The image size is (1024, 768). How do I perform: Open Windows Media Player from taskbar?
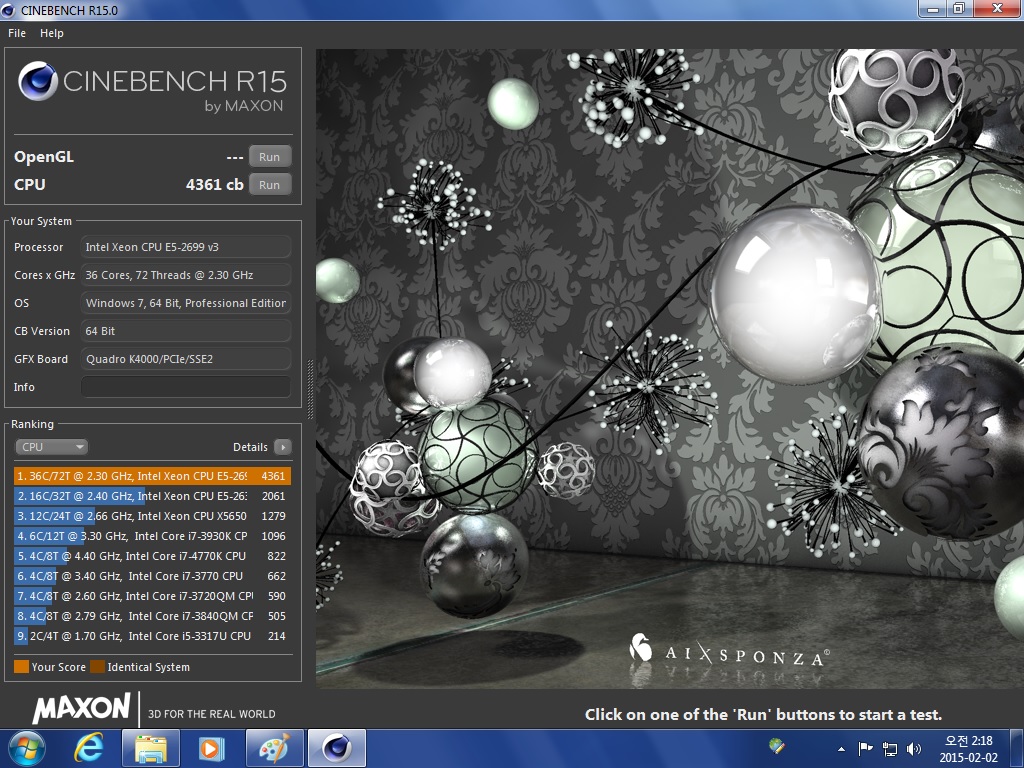coord(211,748)
